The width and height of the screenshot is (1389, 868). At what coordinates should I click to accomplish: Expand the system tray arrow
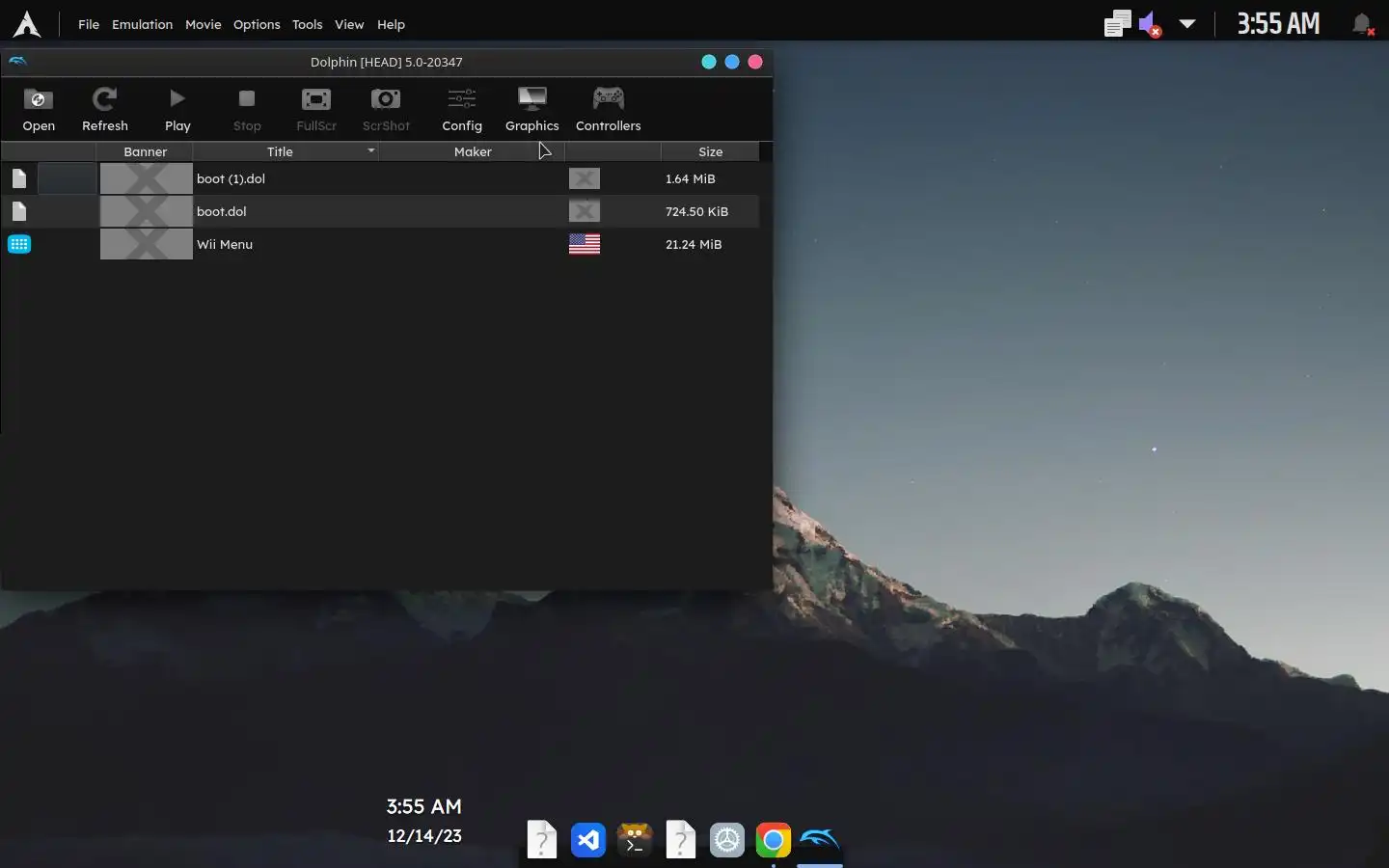[1187, 24]
